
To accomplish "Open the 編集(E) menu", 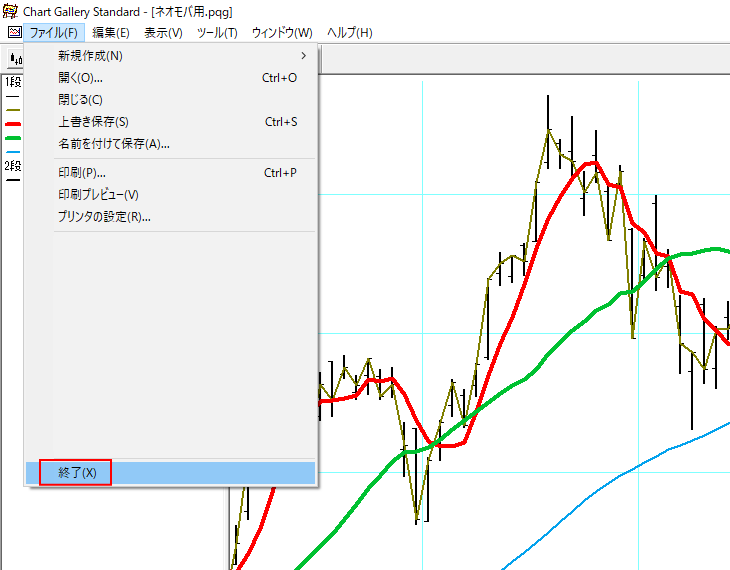I will pos(111,33).
